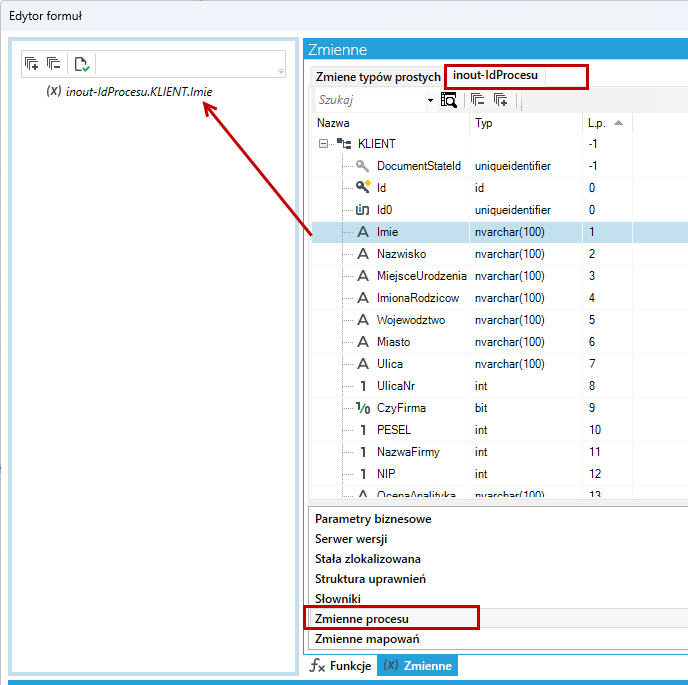Viewport: 688px width, 685px height.
Task: Click text type icon beside Miasto
Action: [x=363, y=342]
